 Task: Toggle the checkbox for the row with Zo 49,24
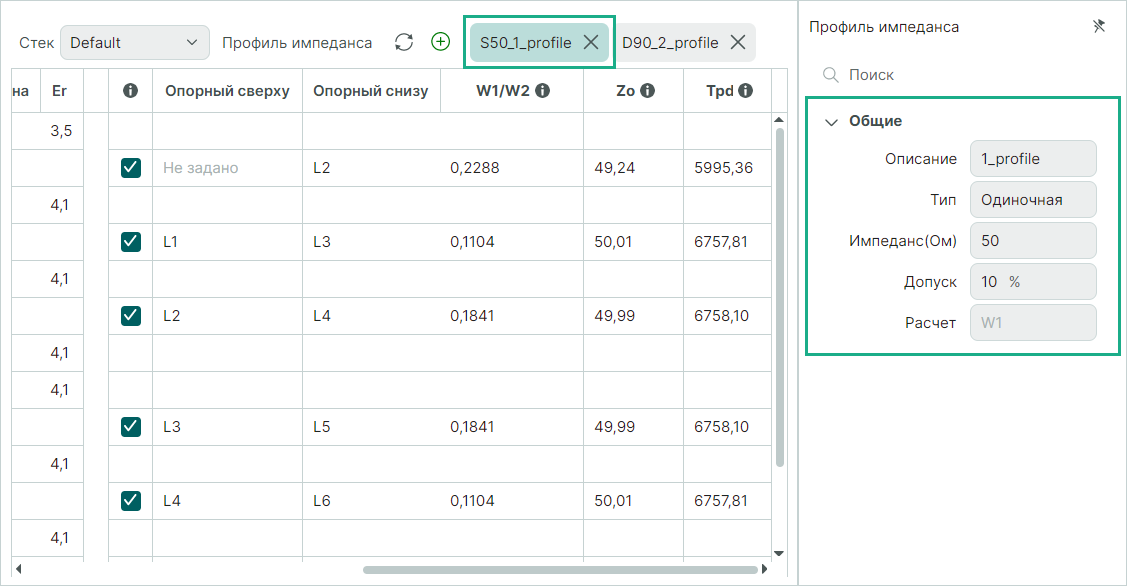(x=131, y=168)
